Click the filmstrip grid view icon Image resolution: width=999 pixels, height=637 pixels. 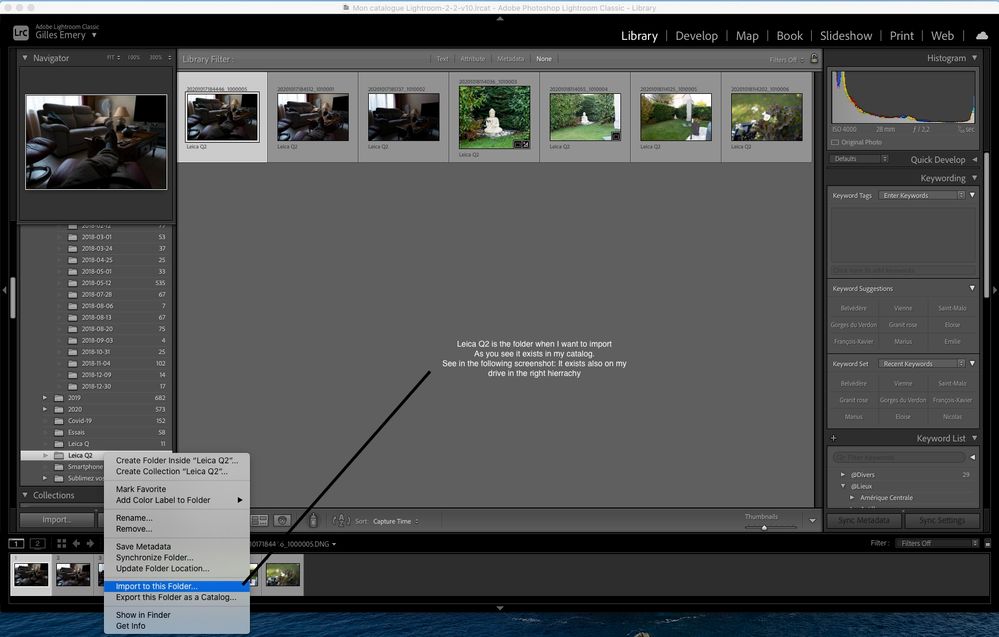coord(61,543)
